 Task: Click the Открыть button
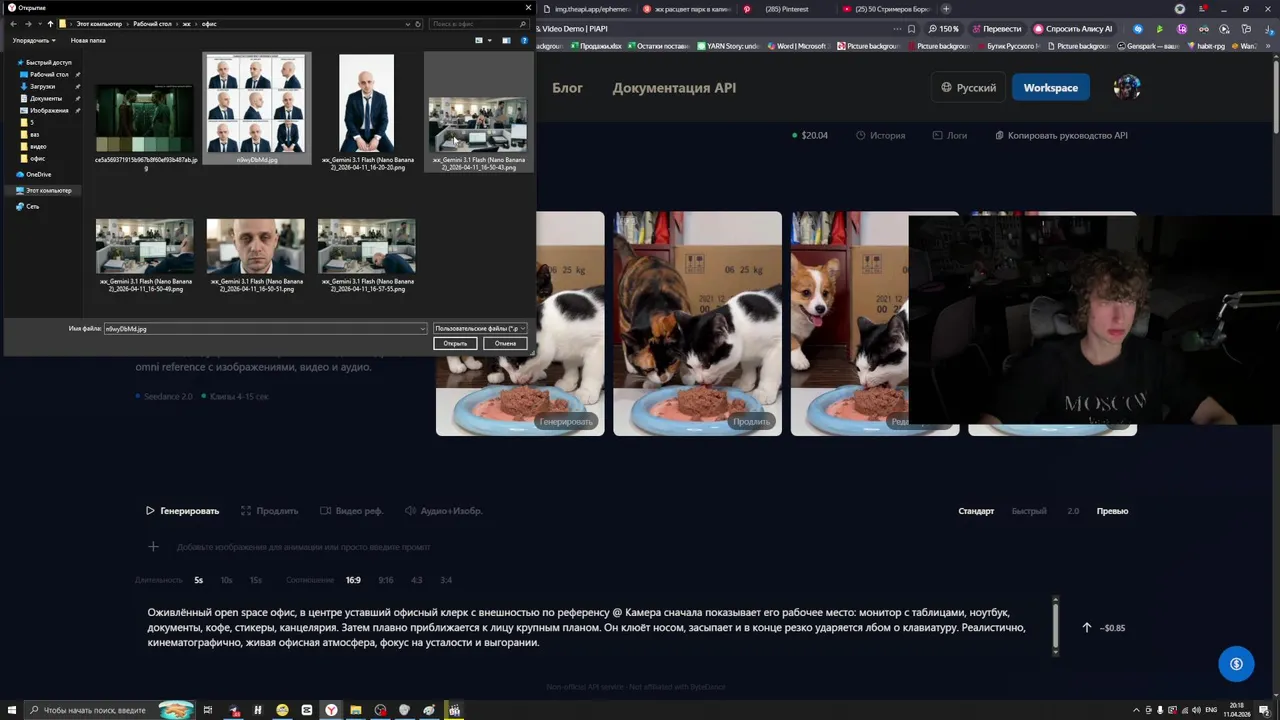point(455,343)
